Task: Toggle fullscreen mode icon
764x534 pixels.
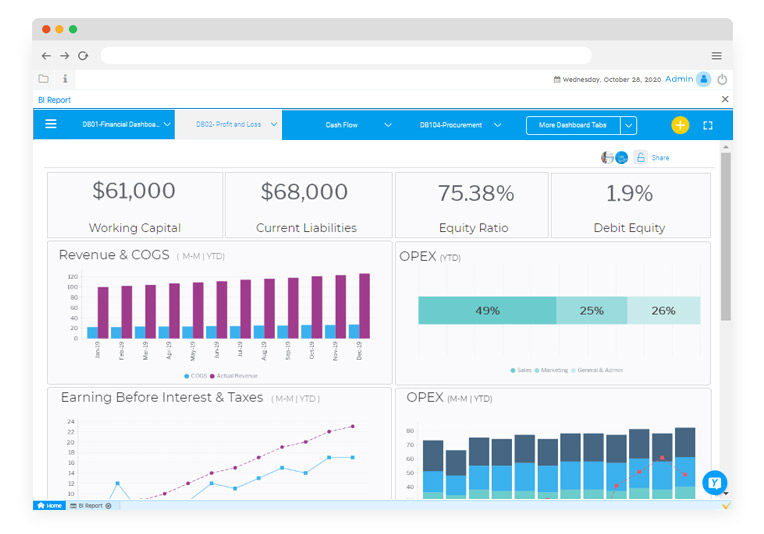Action: (x=708, y=125)
